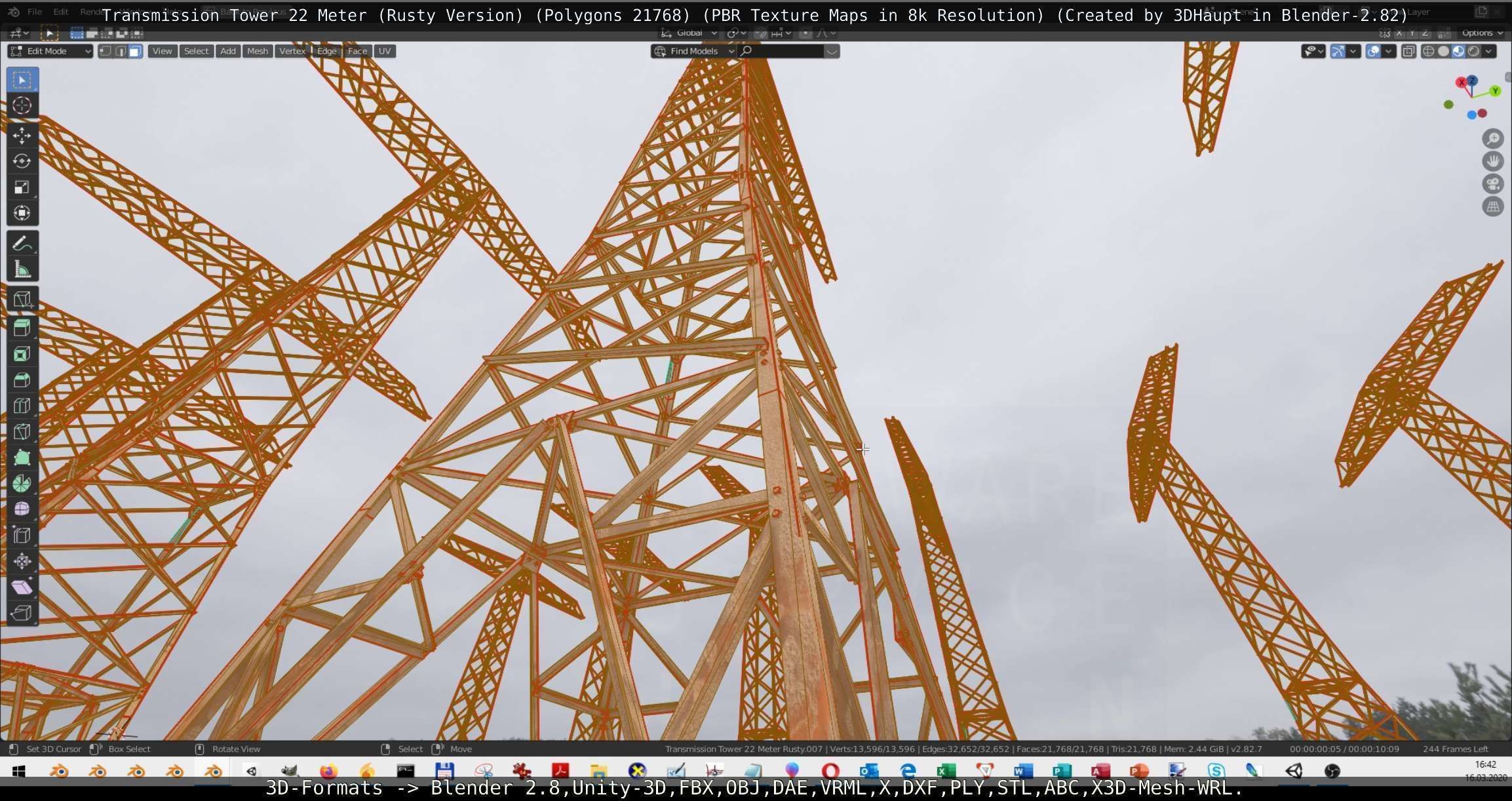The width and height of the screenshot is (1512, 801).
Task: Choose the Scale tool
Action: coord(22,187)
